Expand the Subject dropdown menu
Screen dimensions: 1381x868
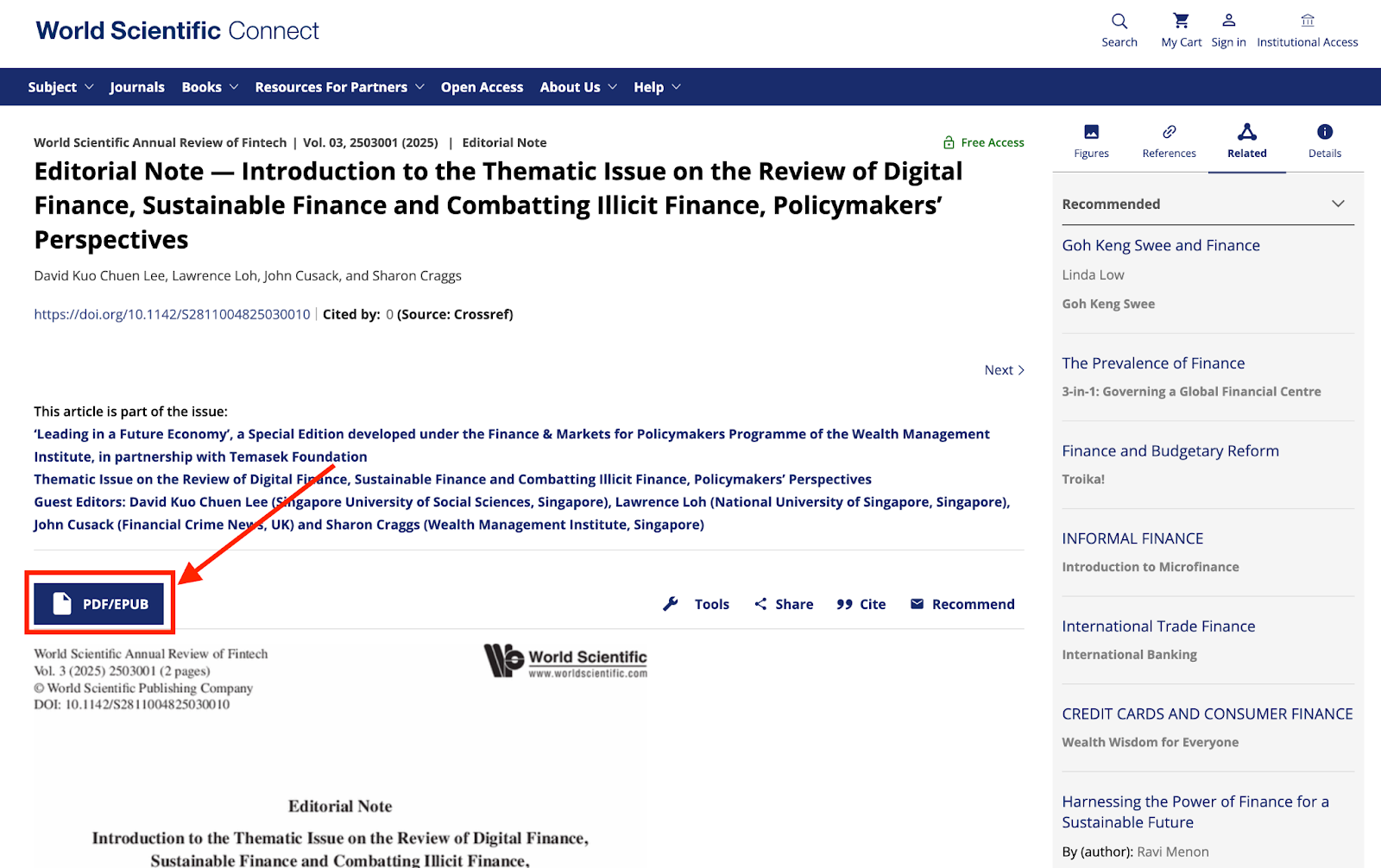[x=60, y=87]
